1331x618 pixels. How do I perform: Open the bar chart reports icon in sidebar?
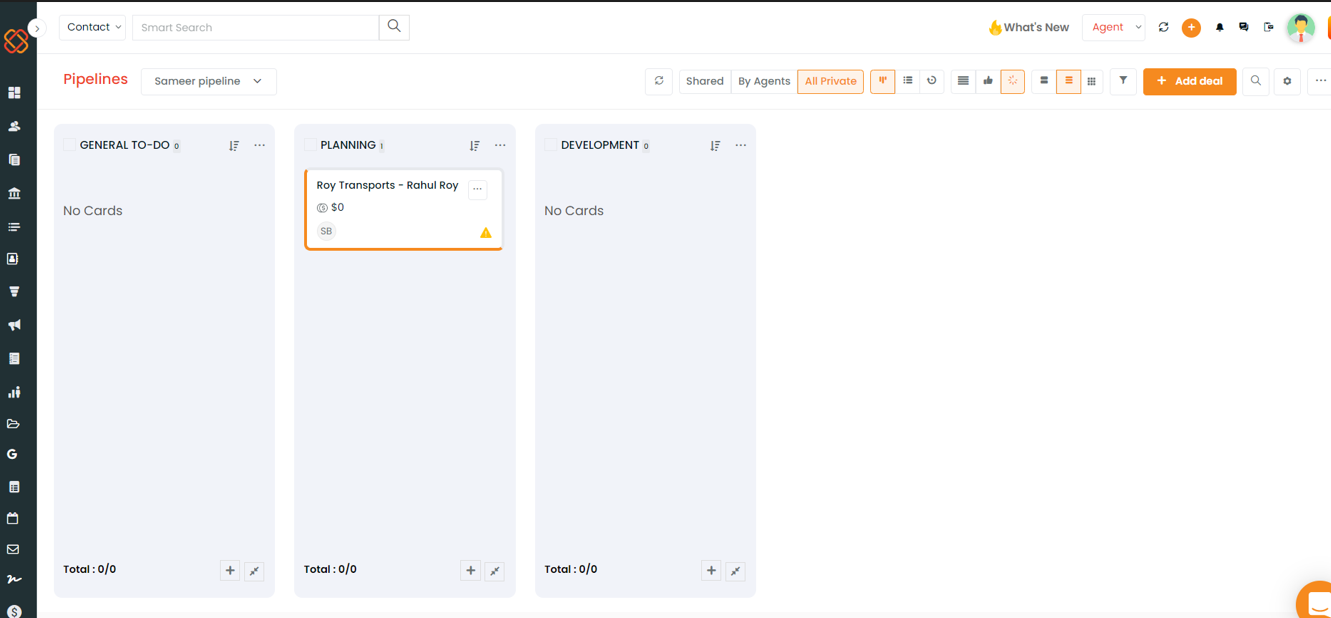coord(14,392)
